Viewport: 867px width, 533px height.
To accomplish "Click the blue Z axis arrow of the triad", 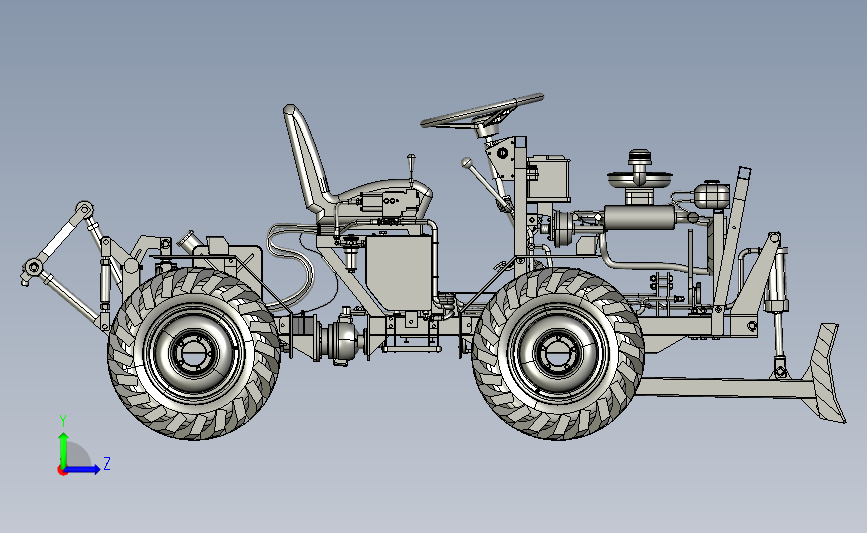I will [x=82, y=470].
